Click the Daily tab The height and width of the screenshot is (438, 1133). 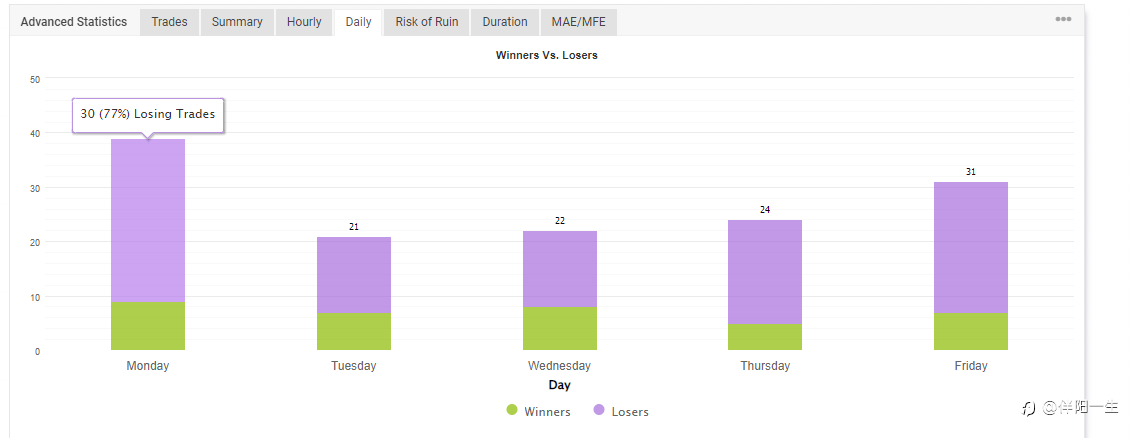pos(358,22)
